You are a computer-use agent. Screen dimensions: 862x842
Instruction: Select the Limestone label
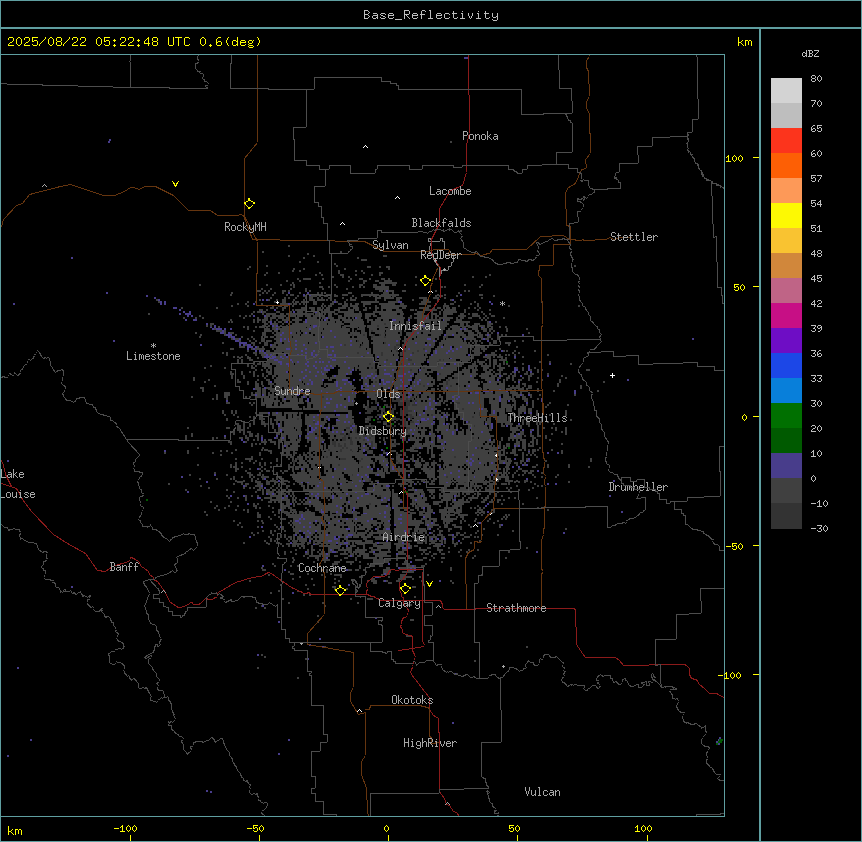pyautogui.click(x=153, y=356)
